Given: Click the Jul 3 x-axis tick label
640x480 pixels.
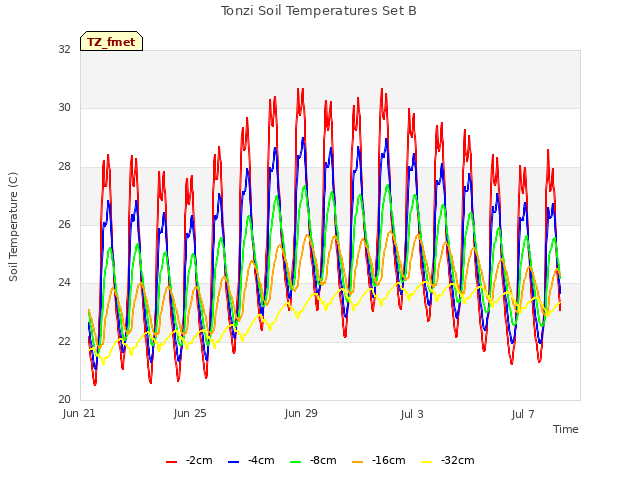Looking at the screenshot, I should [412, 414].
